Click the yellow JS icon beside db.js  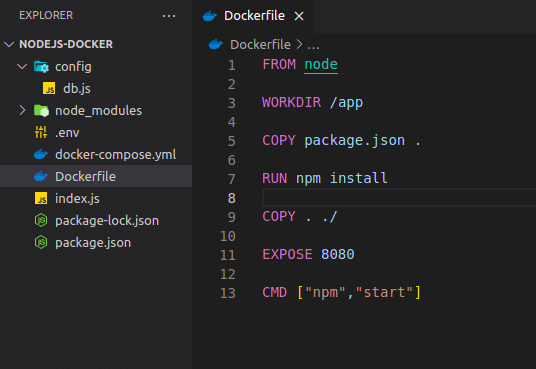(x=49, y=89)
